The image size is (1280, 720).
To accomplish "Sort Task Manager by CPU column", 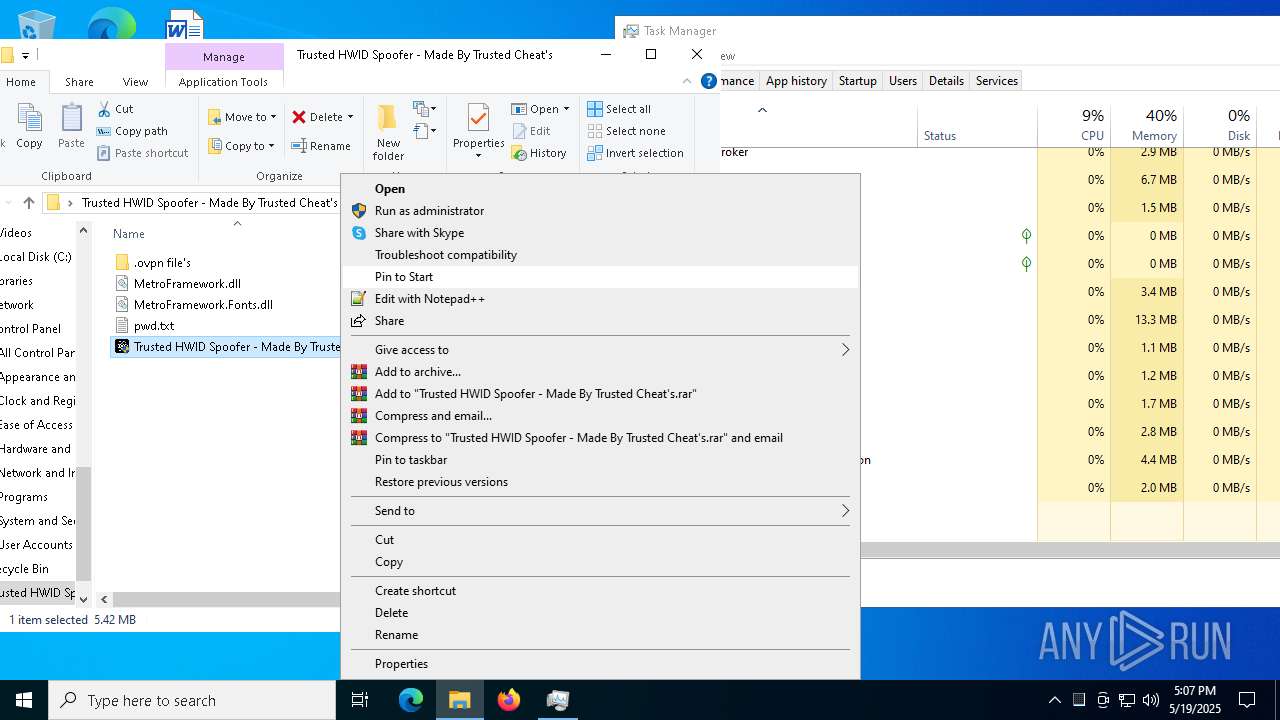I will (x=1074, y=126).
